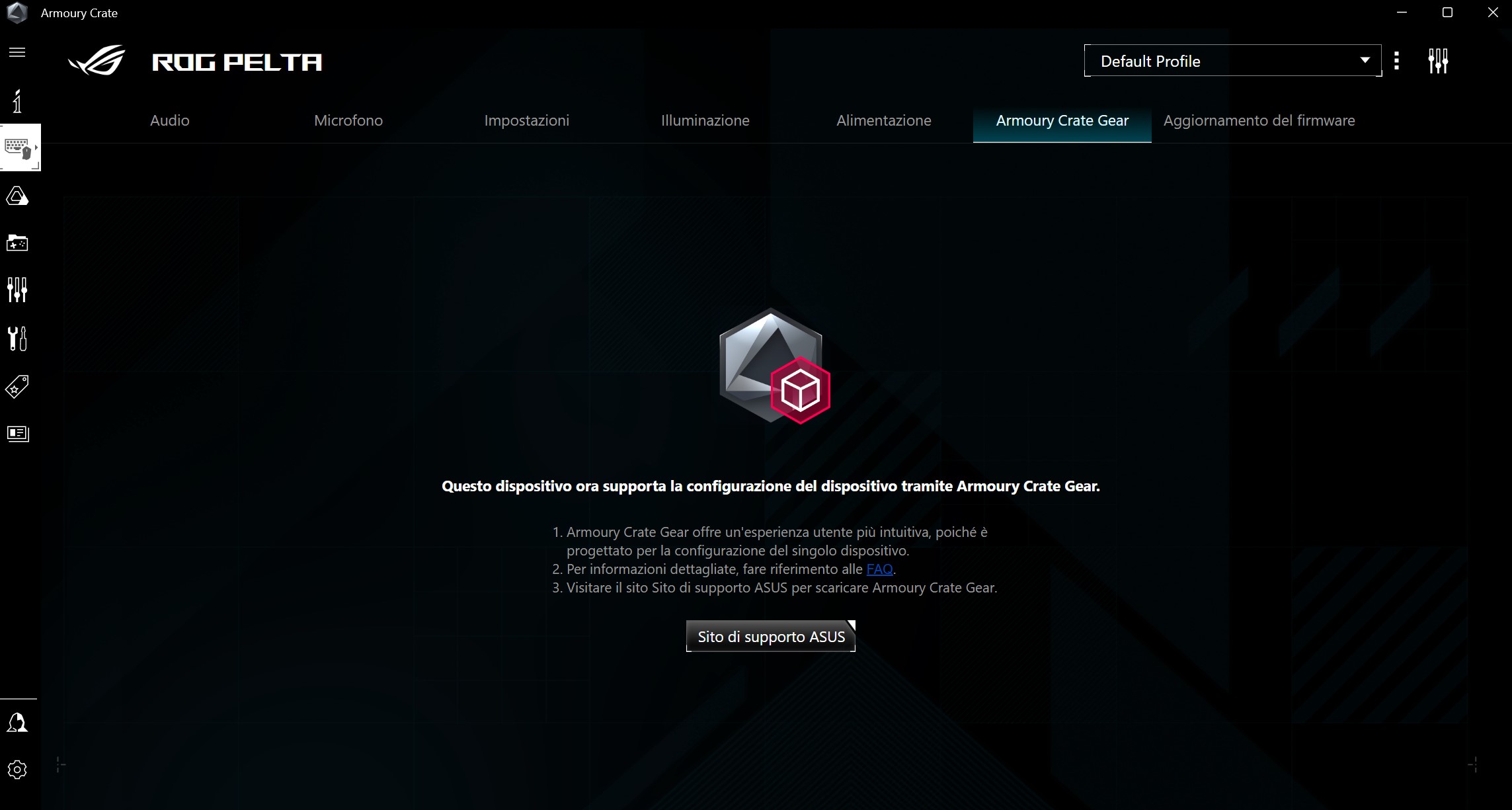
Task: Click the Sito di supporto ASUS button
Action: (771, 636)
